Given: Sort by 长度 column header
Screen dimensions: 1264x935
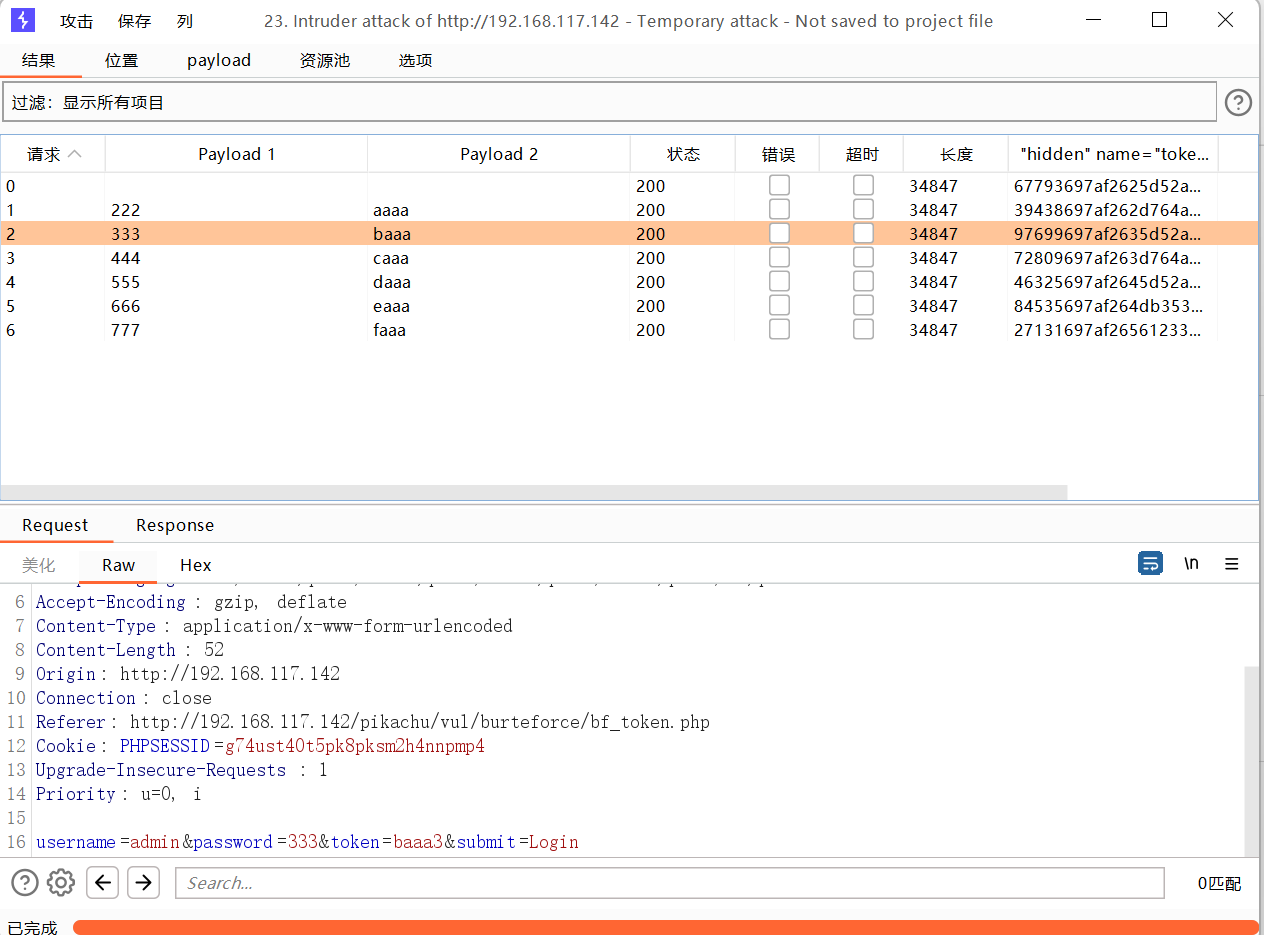Looking at the screenshot, I should (956, 154).
